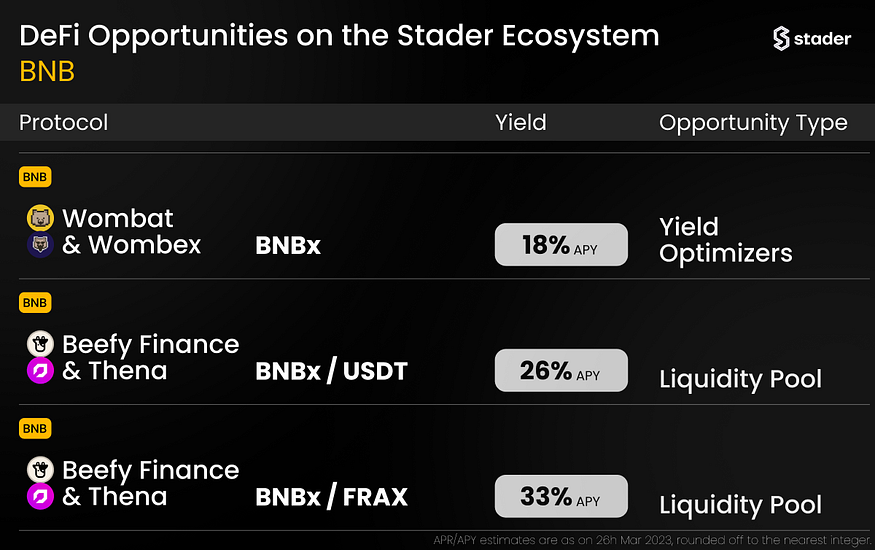875x550 pixels.
Task: Select the Opportunity Type column header
Action: (x=753, y=124)
